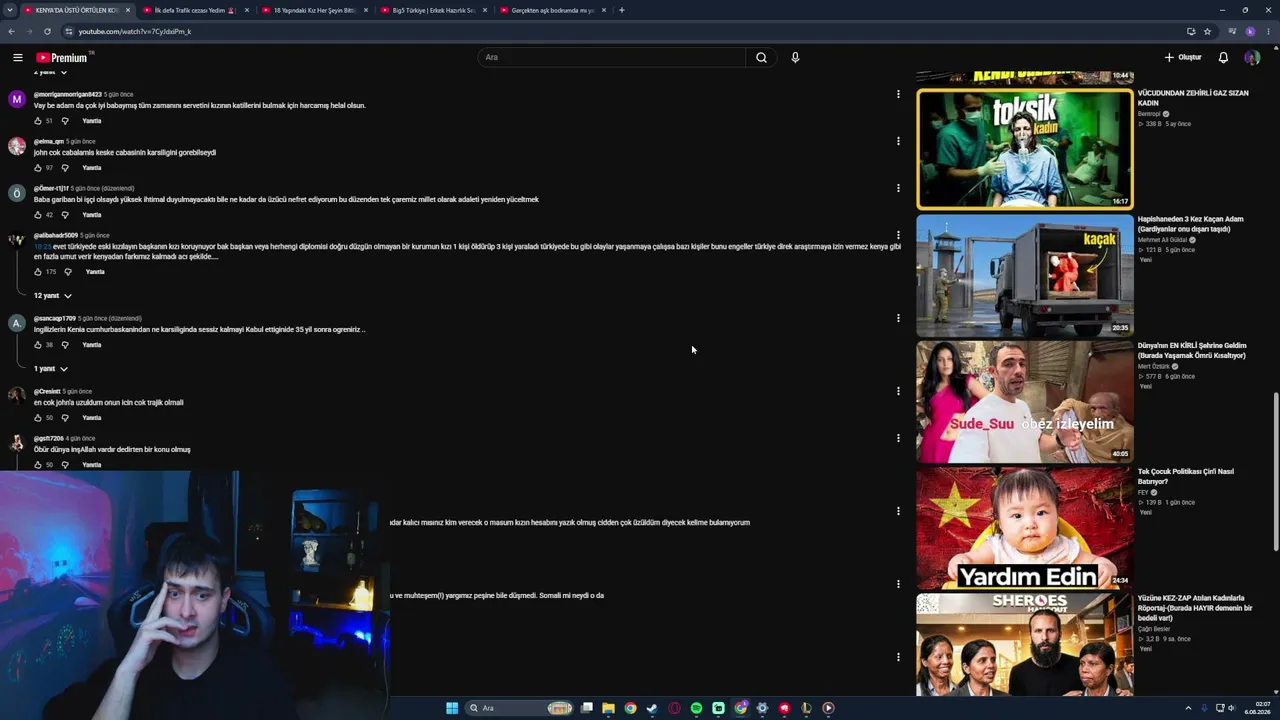Jump to the 18:23 timestamp link
Image resolution: width=1280 pixels, height=720 pixels.
42,246
